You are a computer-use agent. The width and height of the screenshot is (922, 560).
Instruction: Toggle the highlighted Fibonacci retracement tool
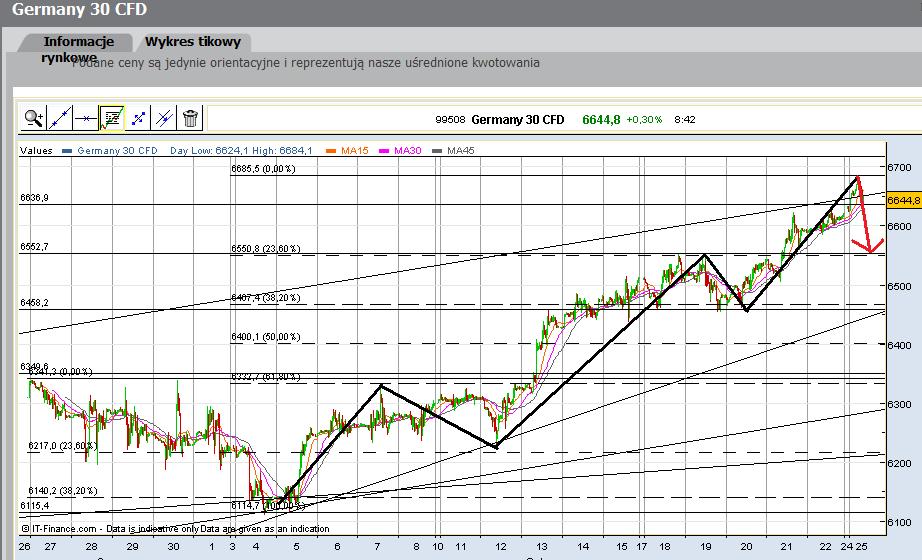[x=112, y=118]
